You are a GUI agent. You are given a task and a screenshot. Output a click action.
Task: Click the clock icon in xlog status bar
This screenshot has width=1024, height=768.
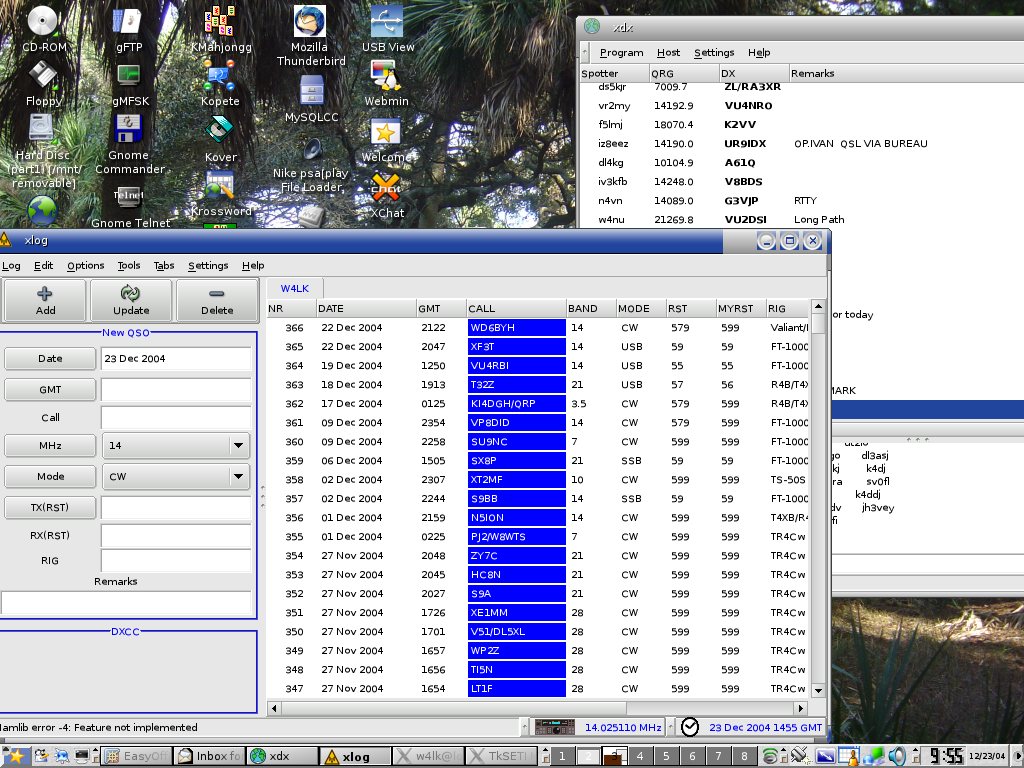[690, 727]
